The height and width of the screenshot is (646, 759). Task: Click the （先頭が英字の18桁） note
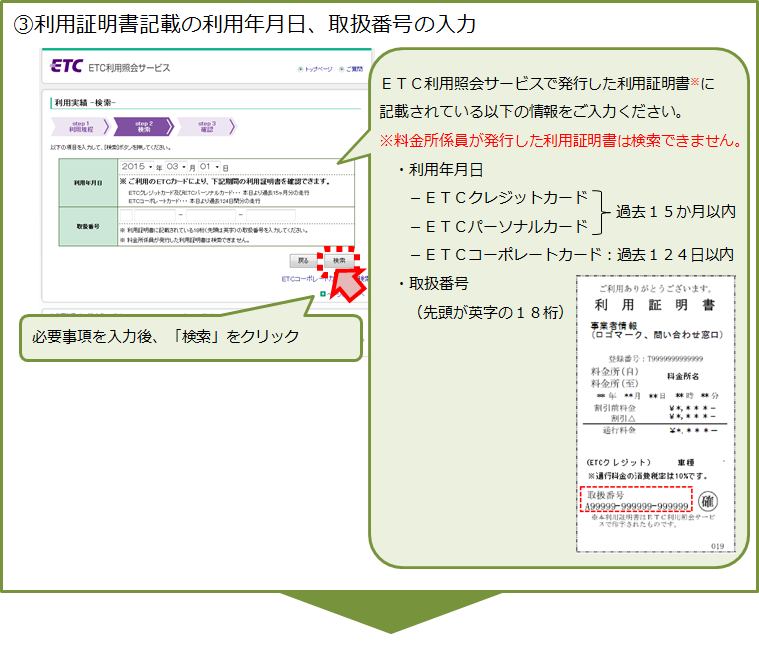pyautogui.click(x=490, y=312)
